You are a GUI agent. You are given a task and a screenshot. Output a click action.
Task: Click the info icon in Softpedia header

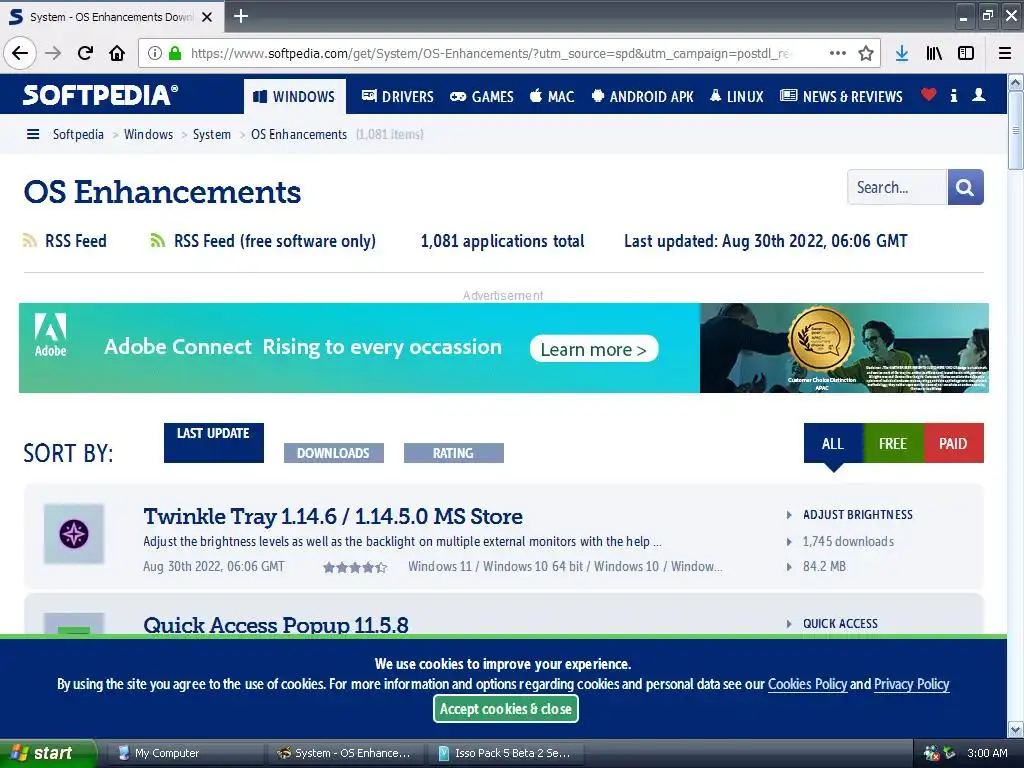[x=953, y=95]
